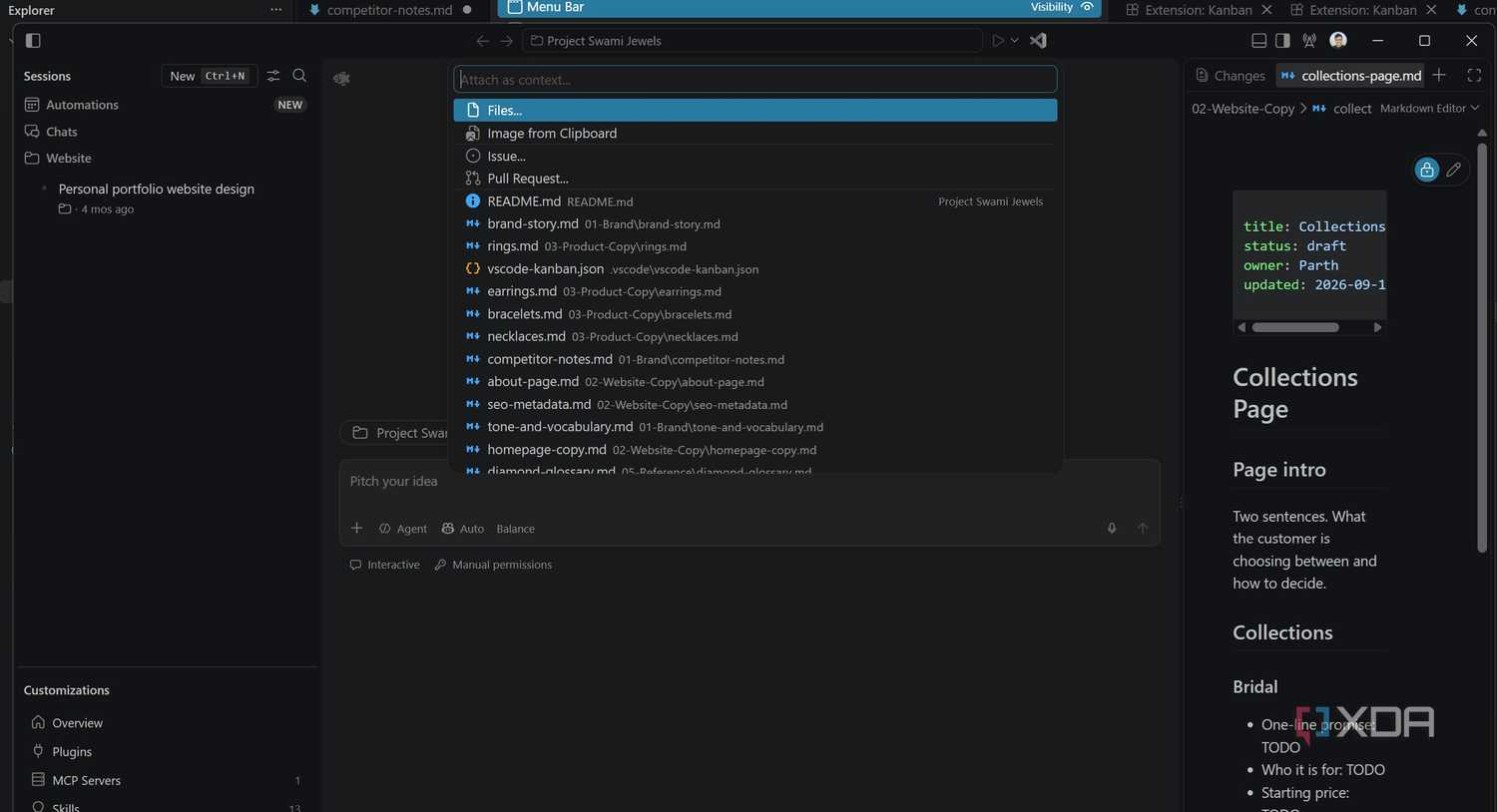This screenshot has width=1497, height=812.
Task: Go back with the left arrow
Action: (x=483, y=41)
